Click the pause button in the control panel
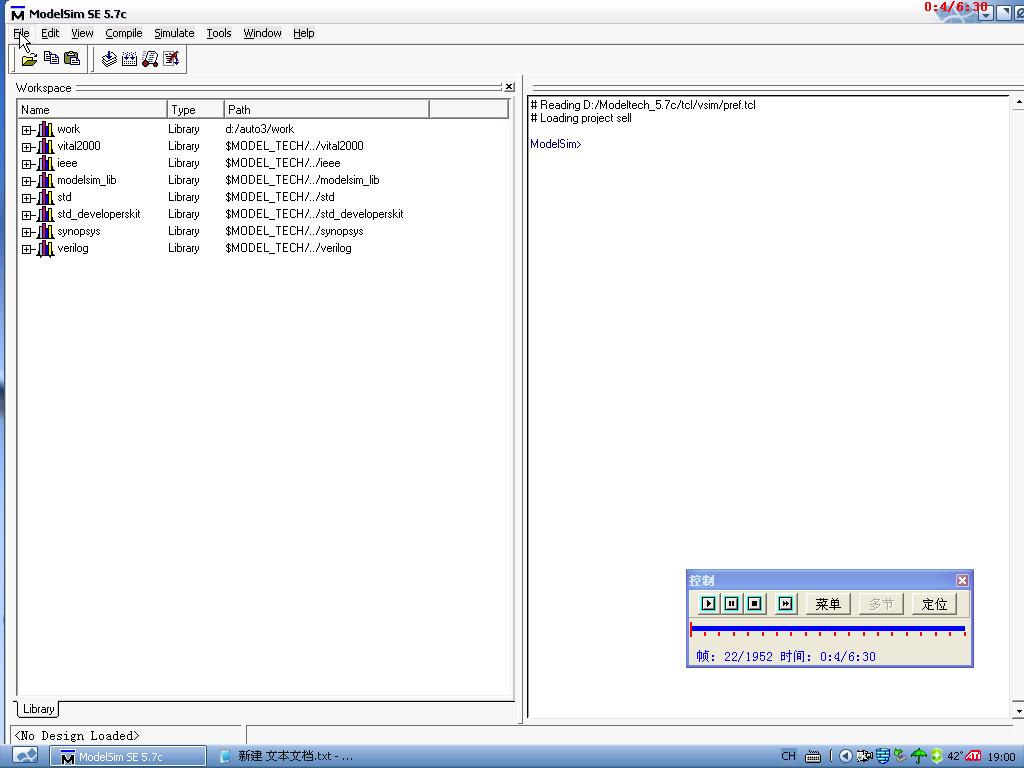1024x768 pixels. (731, 603)
